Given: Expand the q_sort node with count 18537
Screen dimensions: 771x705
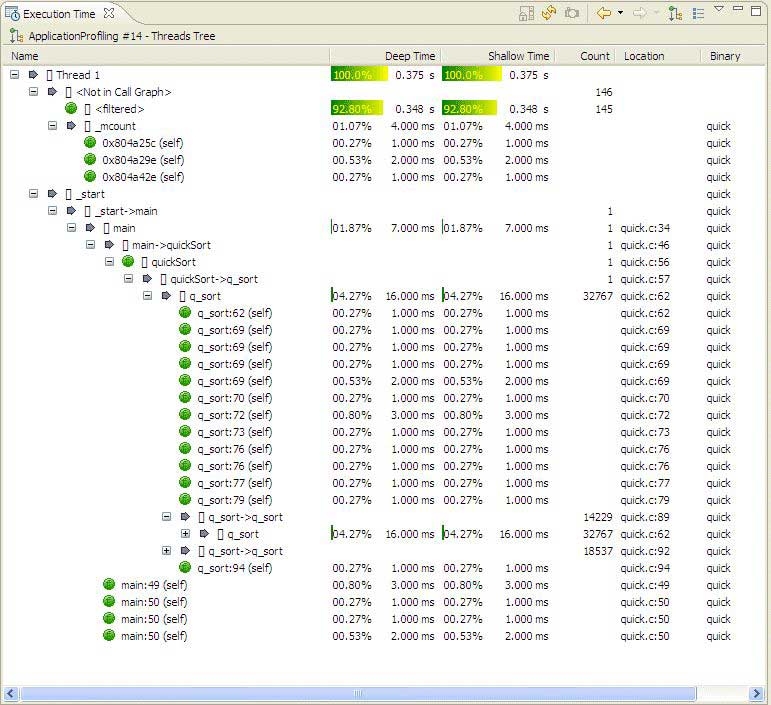Looking at the screenshot, I should click(167, 551).
